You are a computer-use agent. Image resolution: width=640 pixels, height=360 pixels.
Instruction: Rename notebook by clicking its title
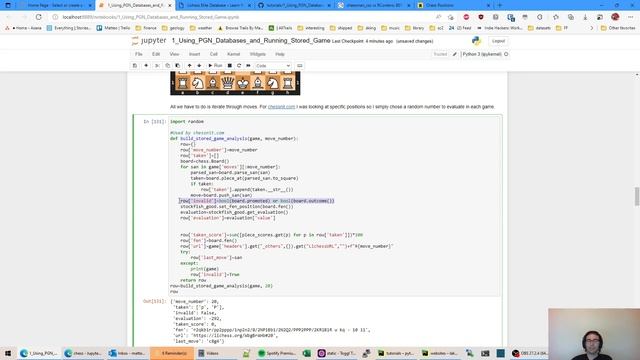(x=251, y=41)
